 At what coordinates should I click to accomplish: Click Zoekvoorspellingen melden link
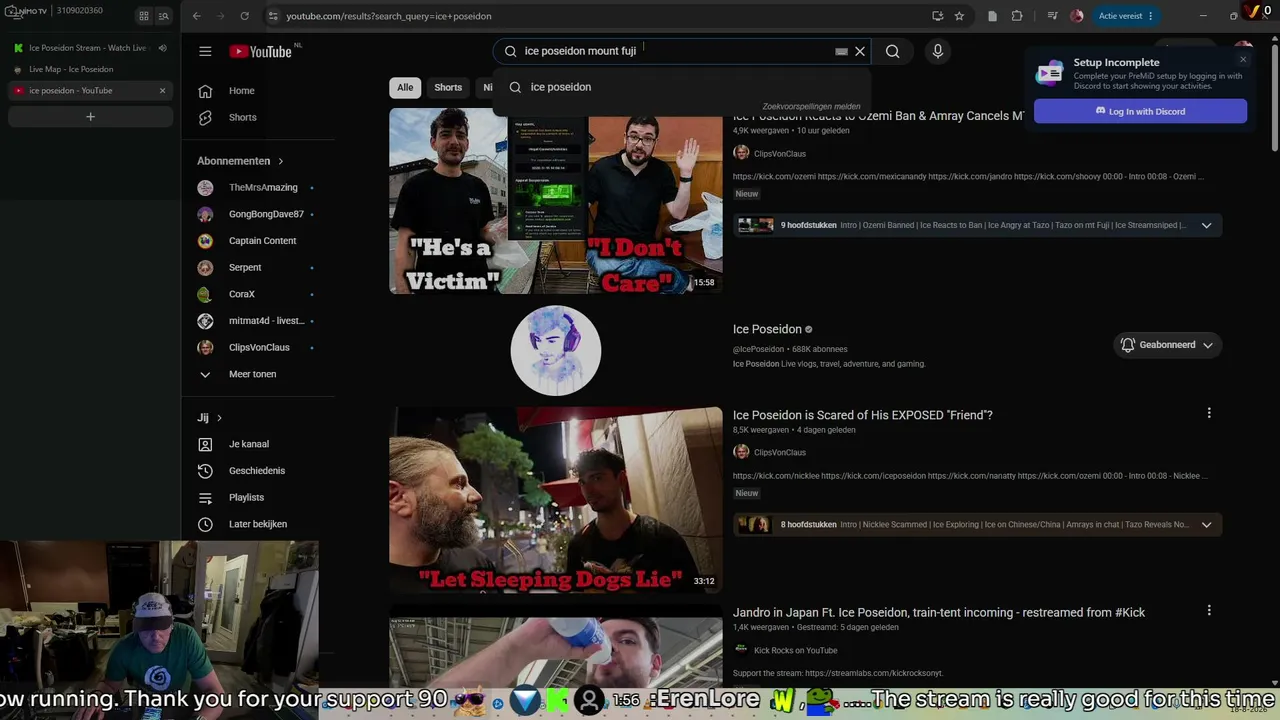(811, 106)
